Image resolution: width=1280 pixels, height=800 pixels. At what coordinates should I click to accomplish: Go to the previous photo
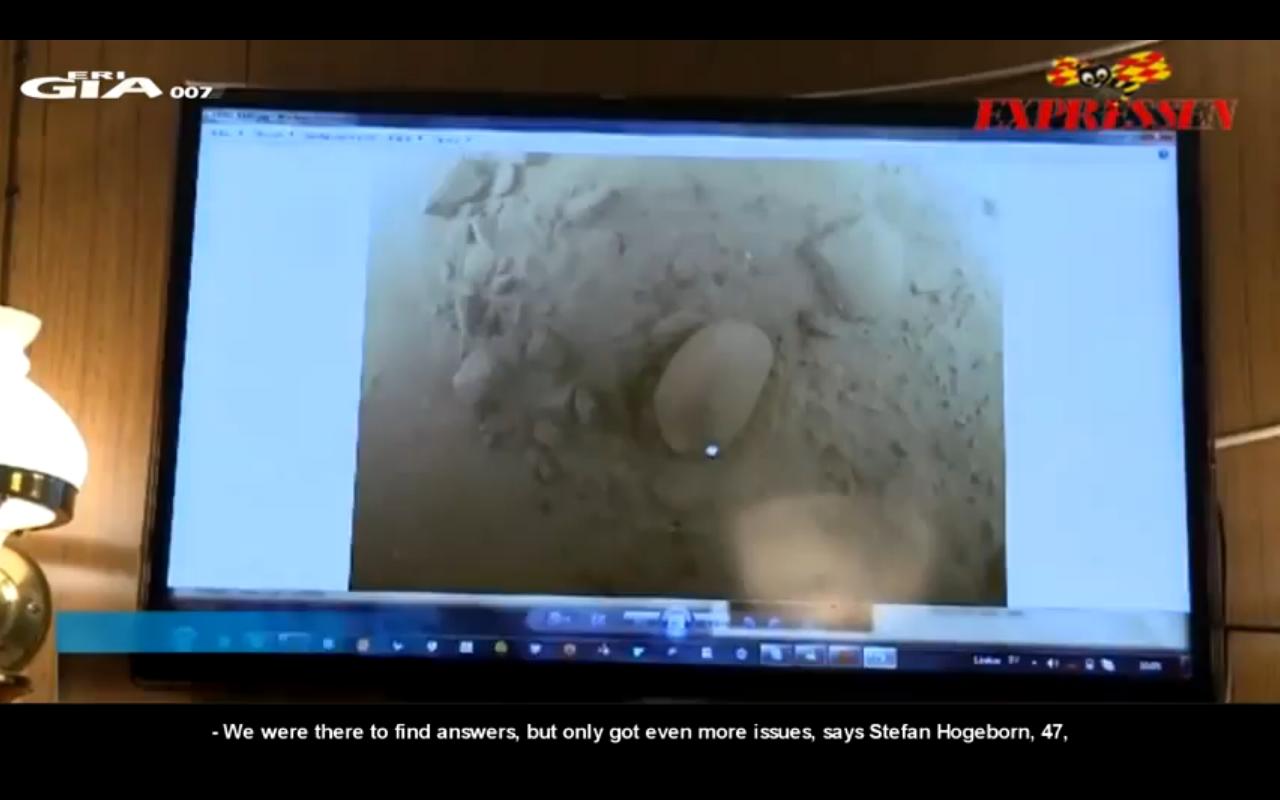641,616
